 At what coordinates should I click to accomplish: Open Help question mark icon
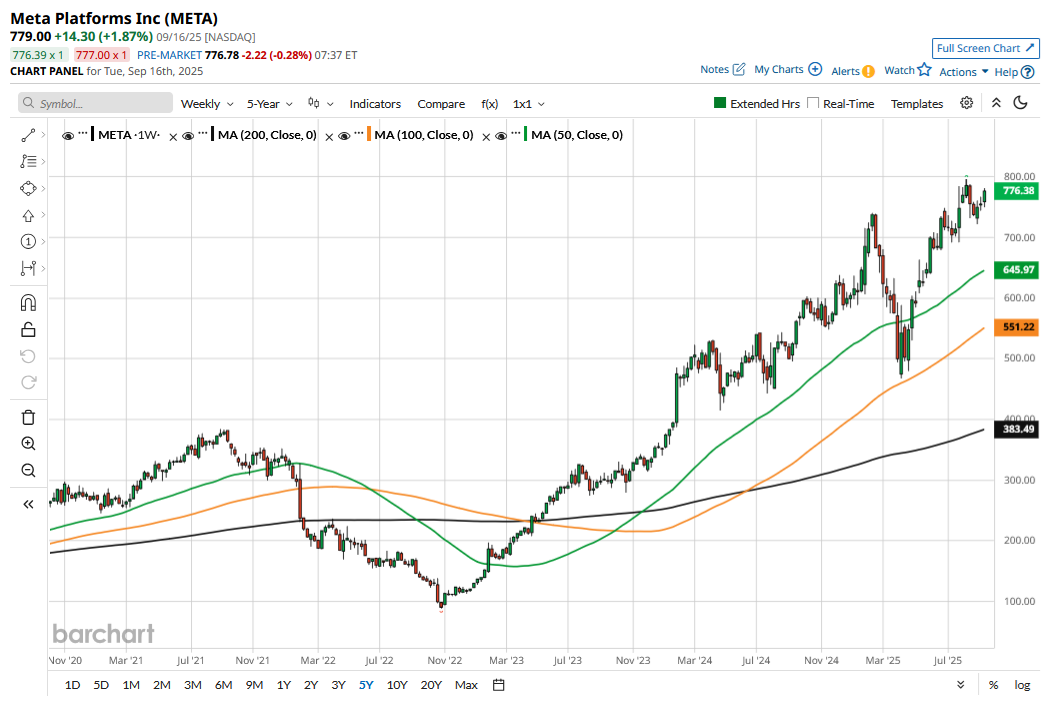pyautogui.click(x=1027, y=72)
